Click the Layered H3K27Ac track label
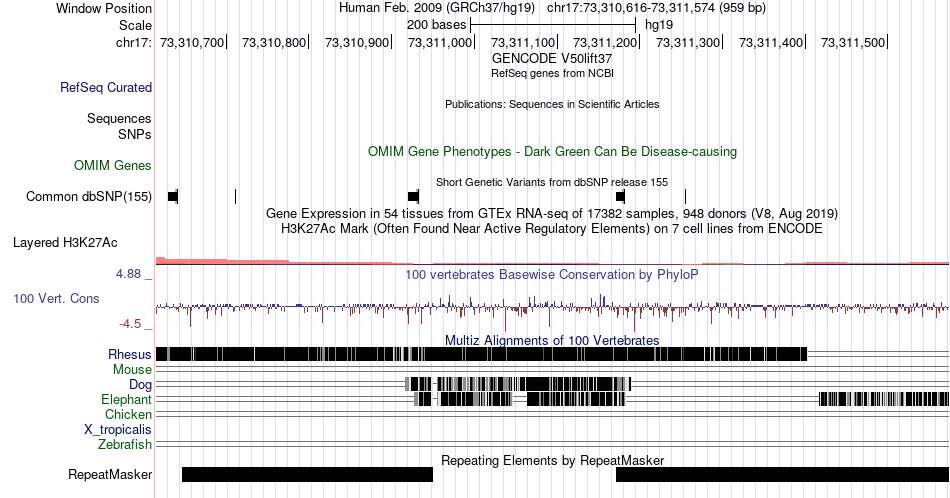 click(x=65, y=242)
